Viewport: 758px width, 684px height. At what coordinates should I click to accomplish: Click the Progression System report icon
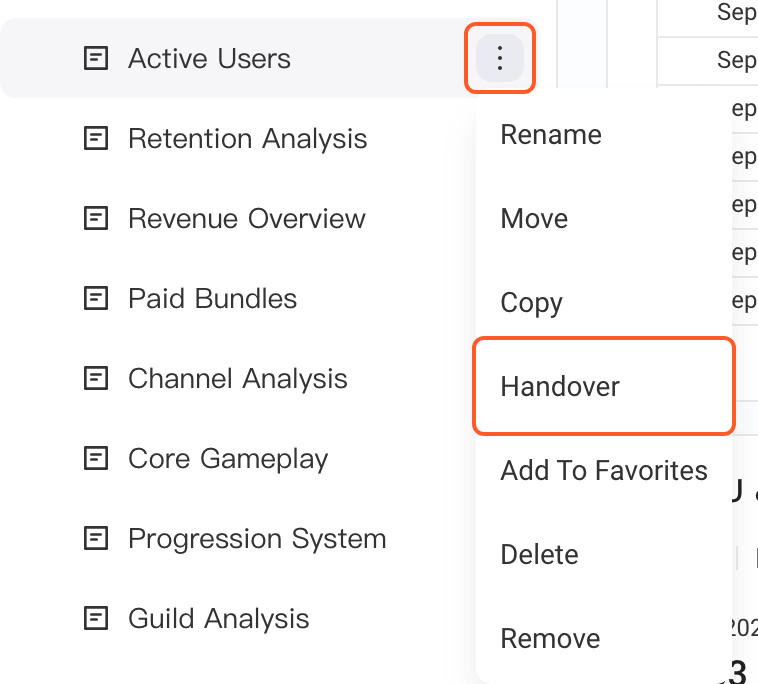pos(96,538)
